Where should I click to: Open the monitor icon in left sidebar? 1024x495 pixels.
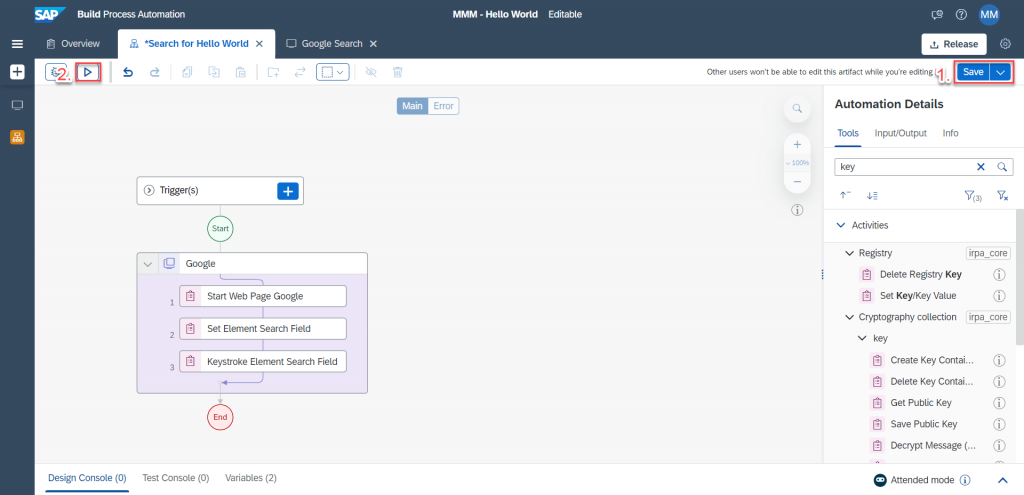[18, 105]
